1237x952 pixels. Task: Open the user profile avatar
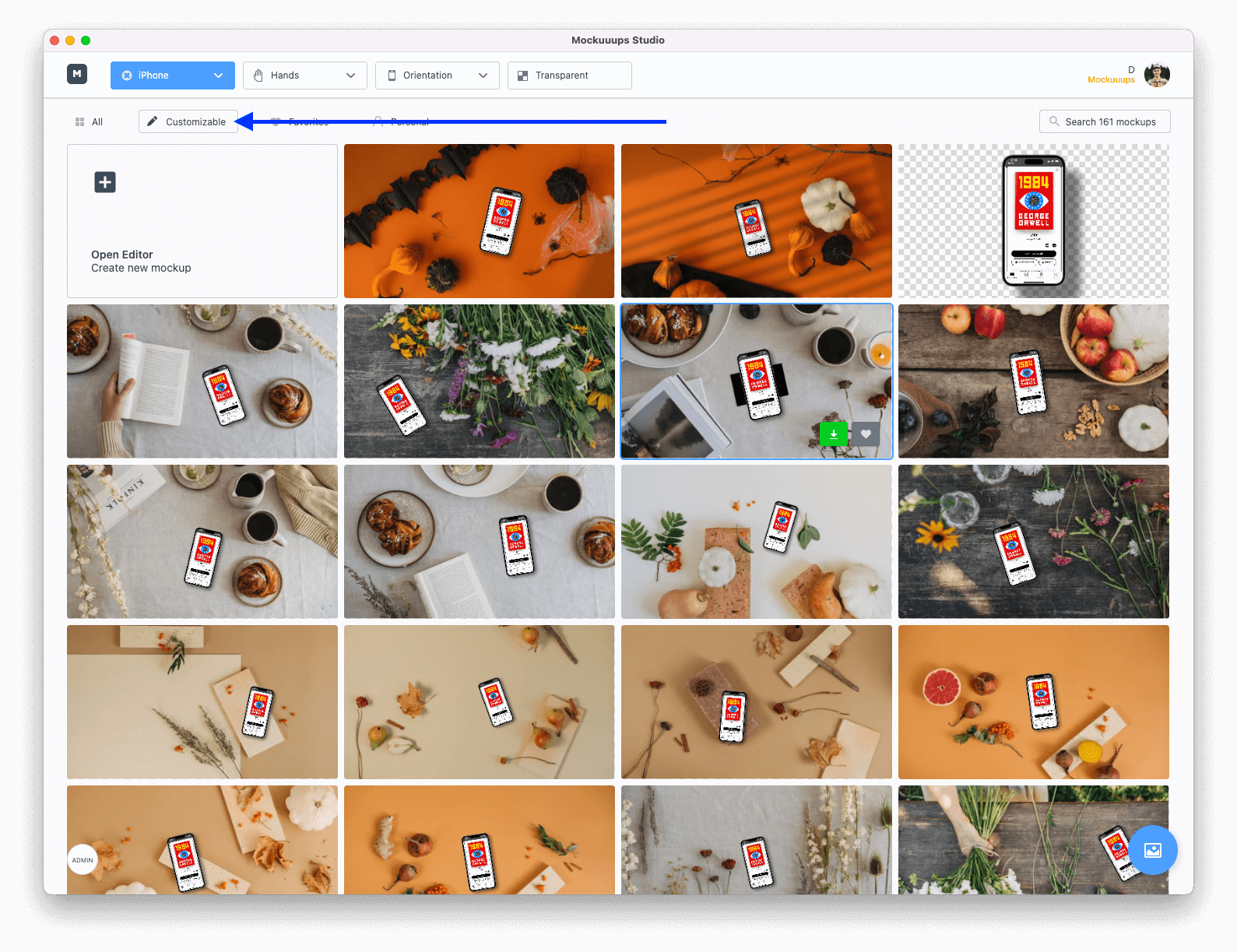tap(1157, 76)
